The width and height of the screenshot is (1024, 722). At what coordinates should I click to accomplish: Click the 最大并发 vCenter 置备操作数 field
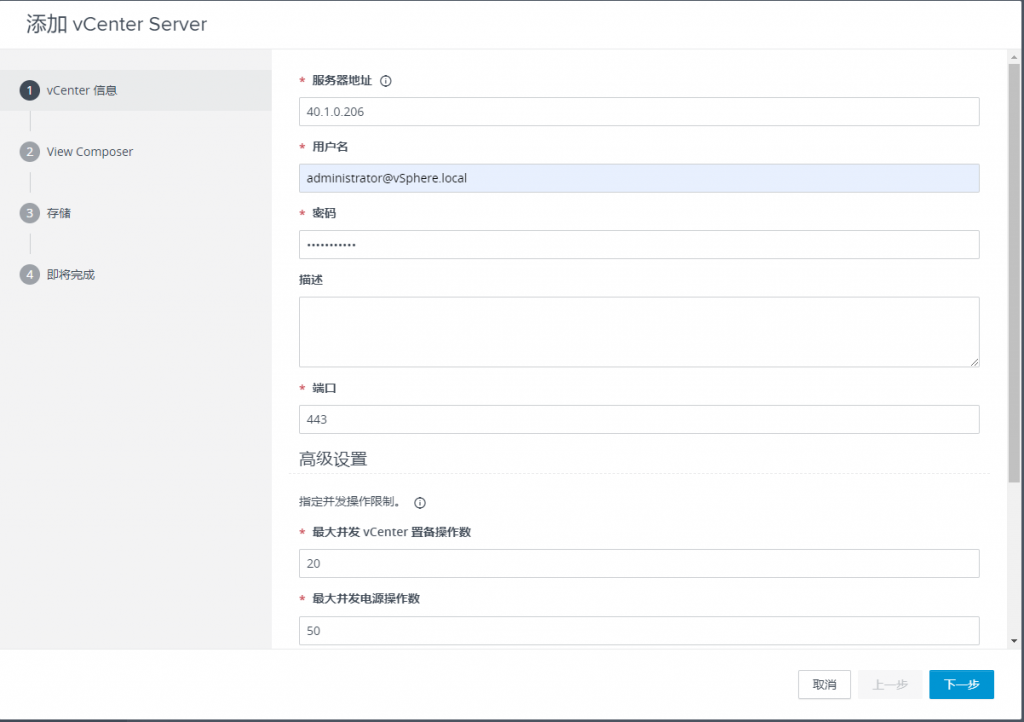tap(639, 563)
